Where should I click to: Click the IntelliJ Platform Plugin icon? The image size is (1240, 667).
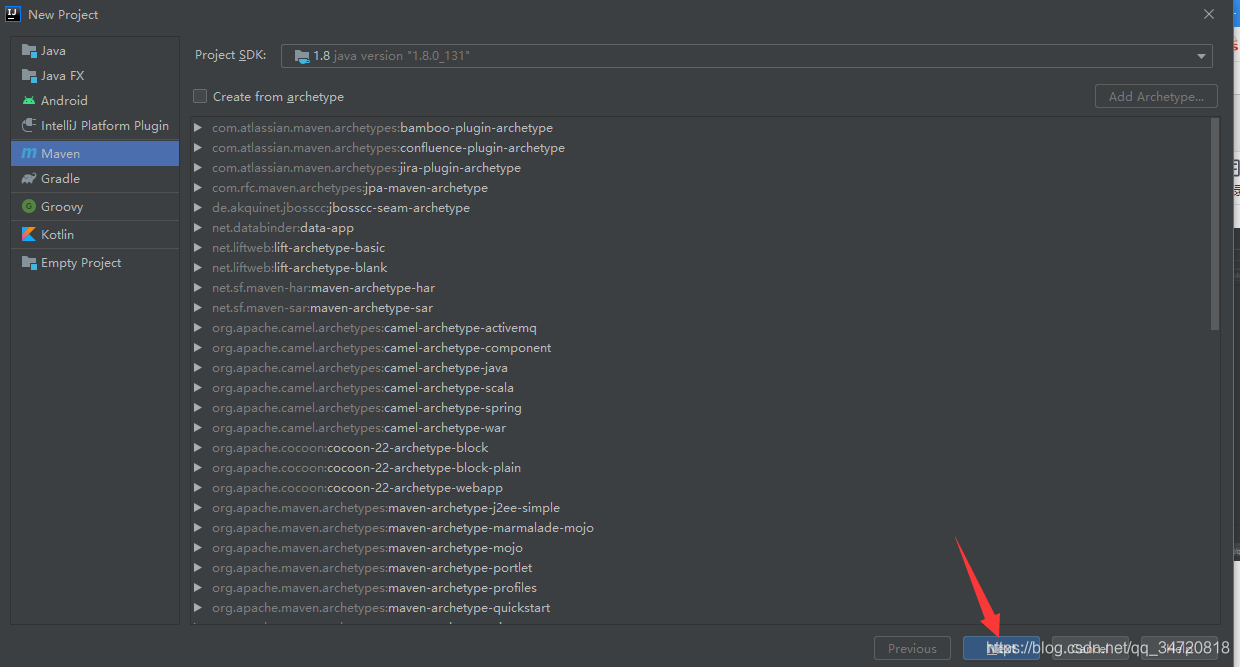28,126
